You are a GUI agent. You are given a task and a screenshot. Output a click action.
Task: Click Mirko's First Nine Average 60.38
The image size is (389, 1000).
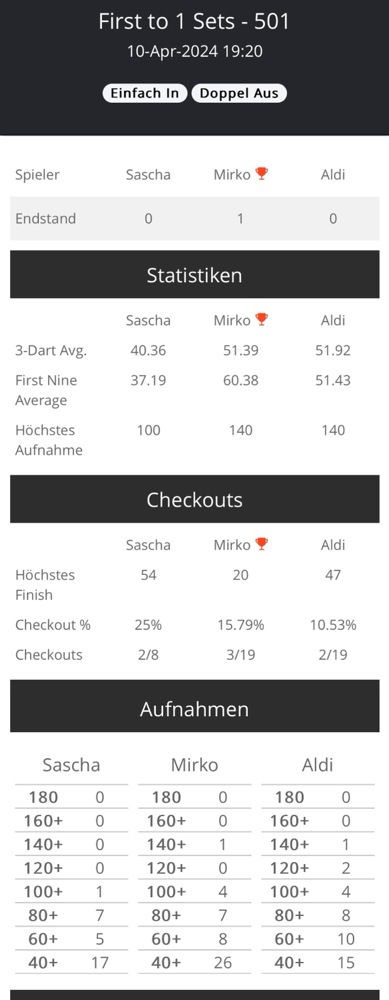click(x=240, y=380)
